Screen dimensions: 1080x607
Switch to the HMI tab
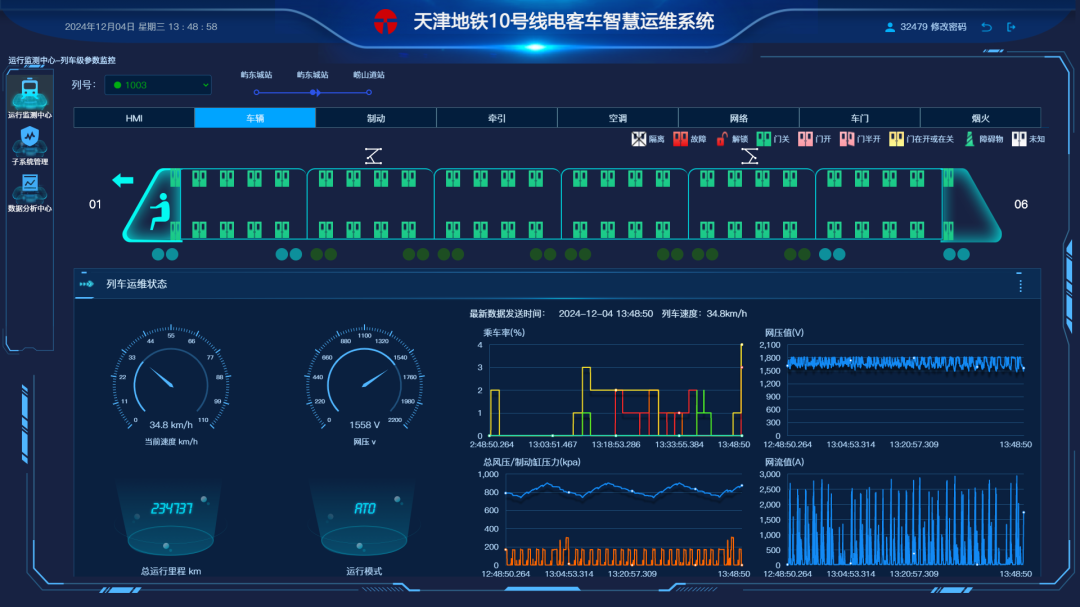pos(134,118)
